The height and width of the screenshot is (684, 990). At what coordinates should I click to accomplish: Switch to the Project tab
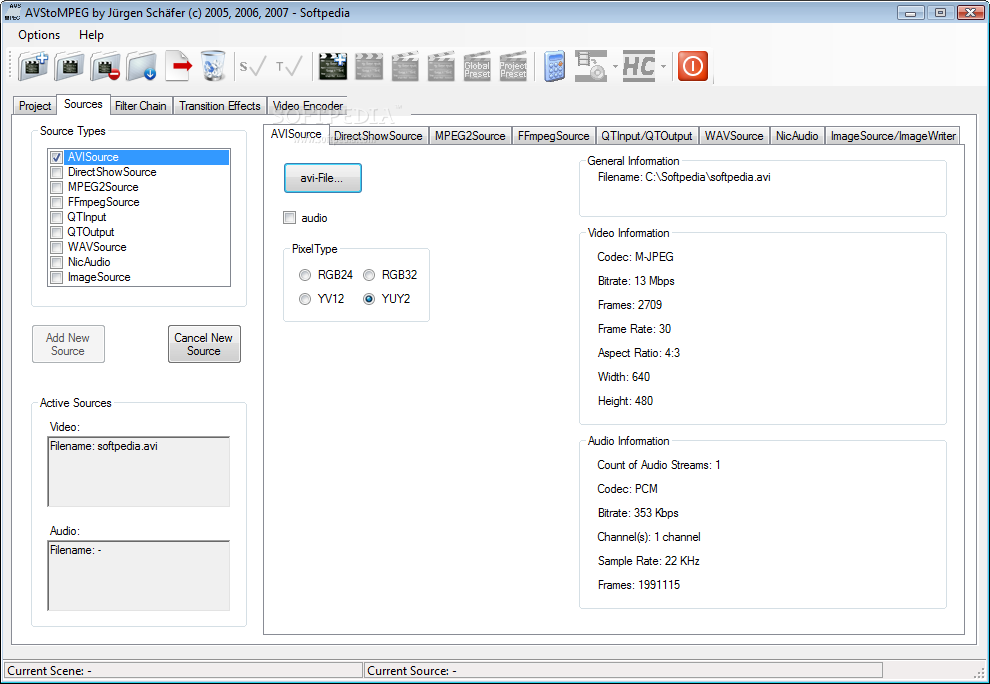click(35, 105)
